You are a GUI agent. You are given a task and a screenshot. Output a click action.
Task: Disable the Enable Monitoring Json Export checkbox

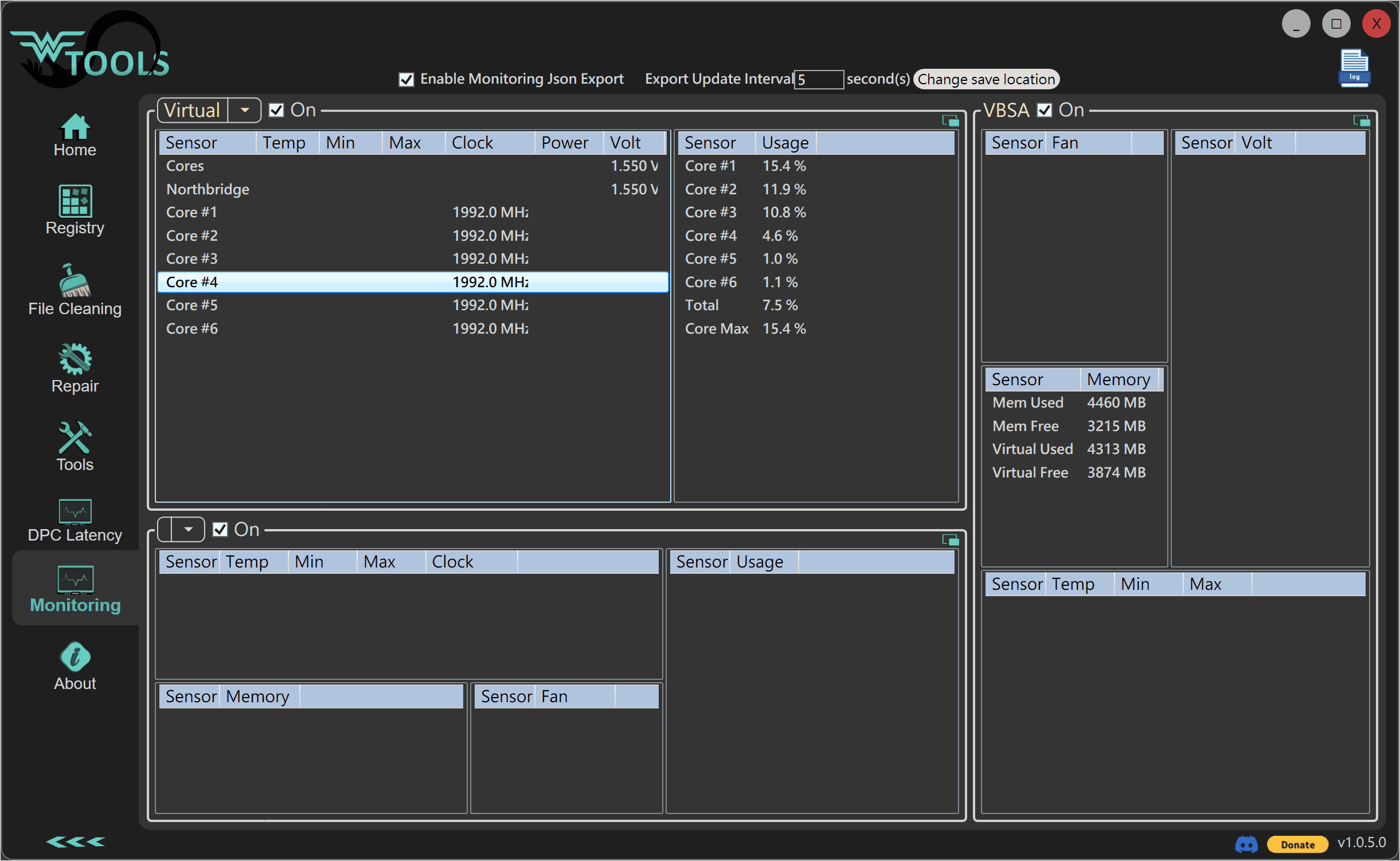click(406, 80)
